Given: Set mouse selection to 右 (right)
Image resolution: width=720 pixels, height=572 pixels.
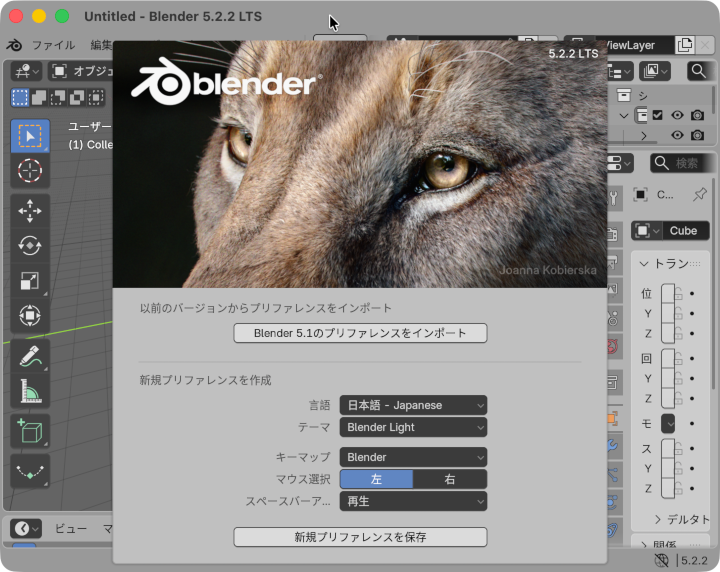Looking at the screenshot, I should coord(450,479).
